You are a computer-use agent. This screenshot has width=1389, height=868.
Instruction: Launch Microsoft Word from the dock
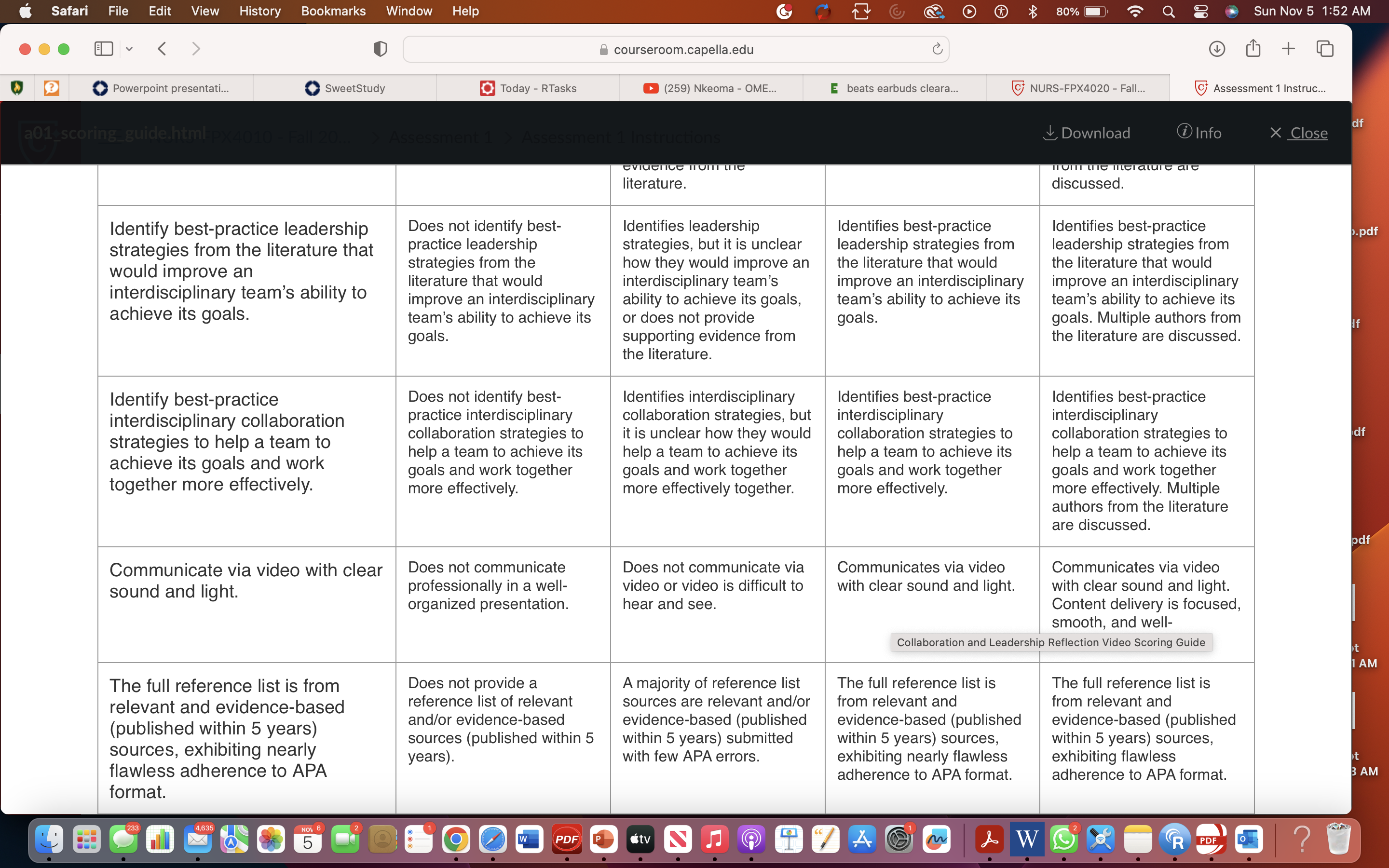pyautogui.click(x=529, y=840)
